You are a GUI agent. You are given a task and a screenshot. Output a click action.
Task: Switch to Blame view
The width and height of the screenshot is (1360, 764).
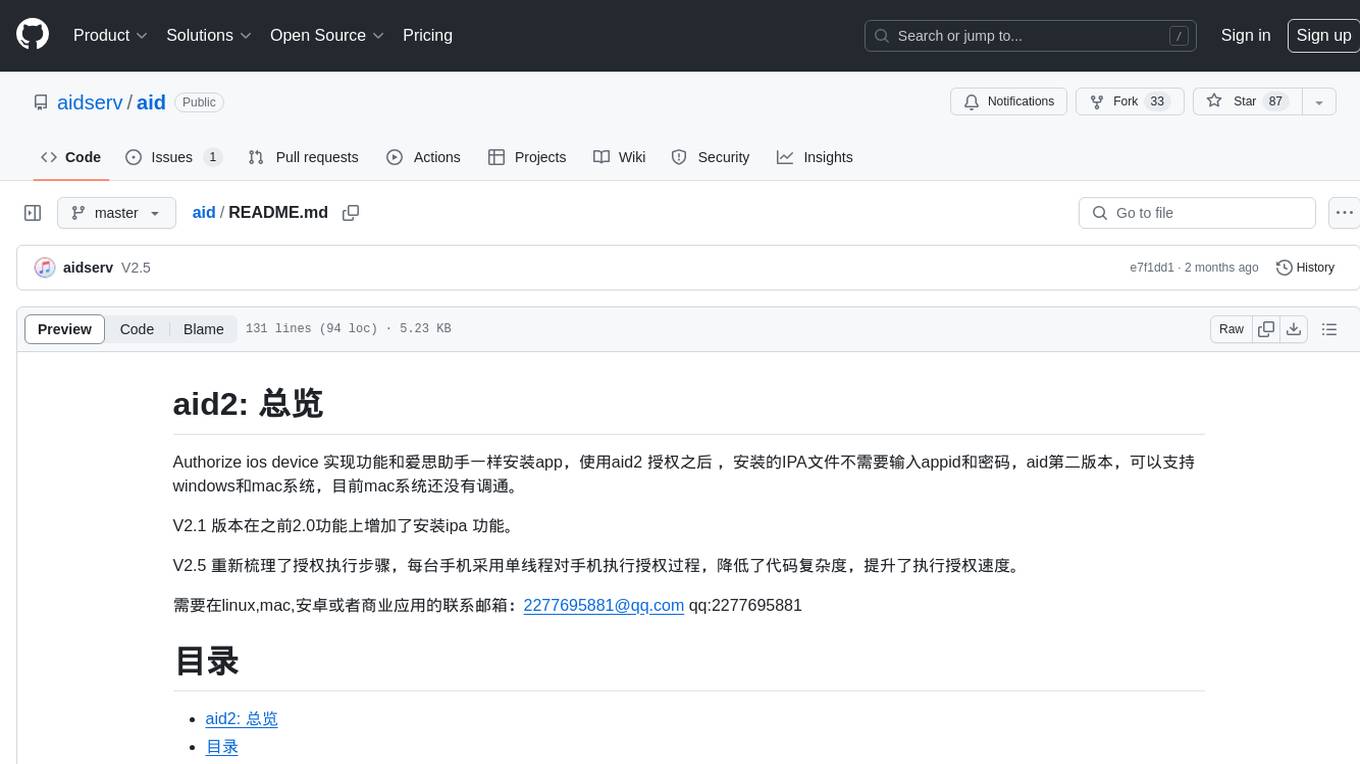203,329
